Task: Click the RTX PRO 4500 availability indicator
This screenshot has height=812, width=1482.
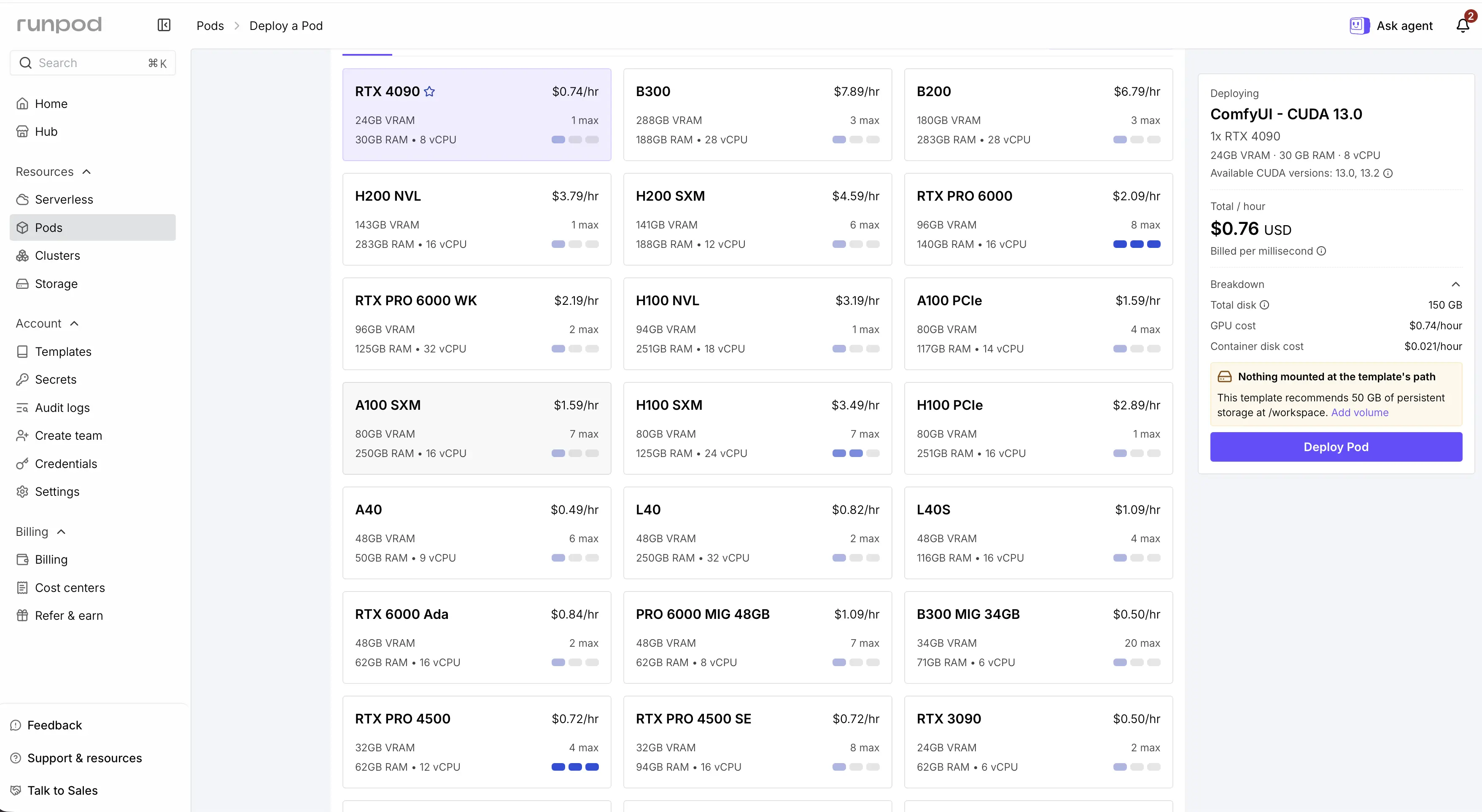Action: coord(575,767)
